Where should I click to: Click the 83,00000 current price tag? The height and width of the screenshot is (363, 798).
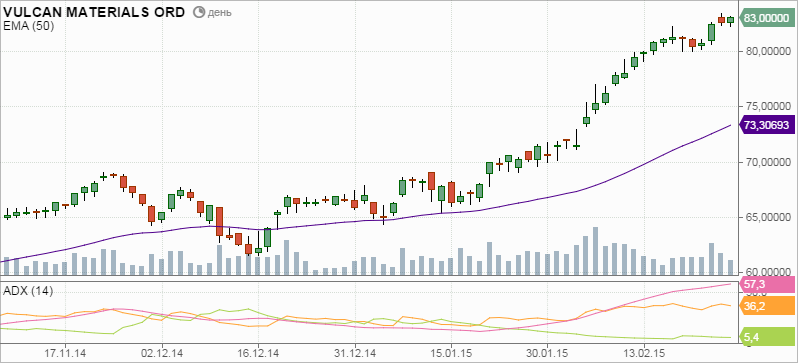click(767, 18)
